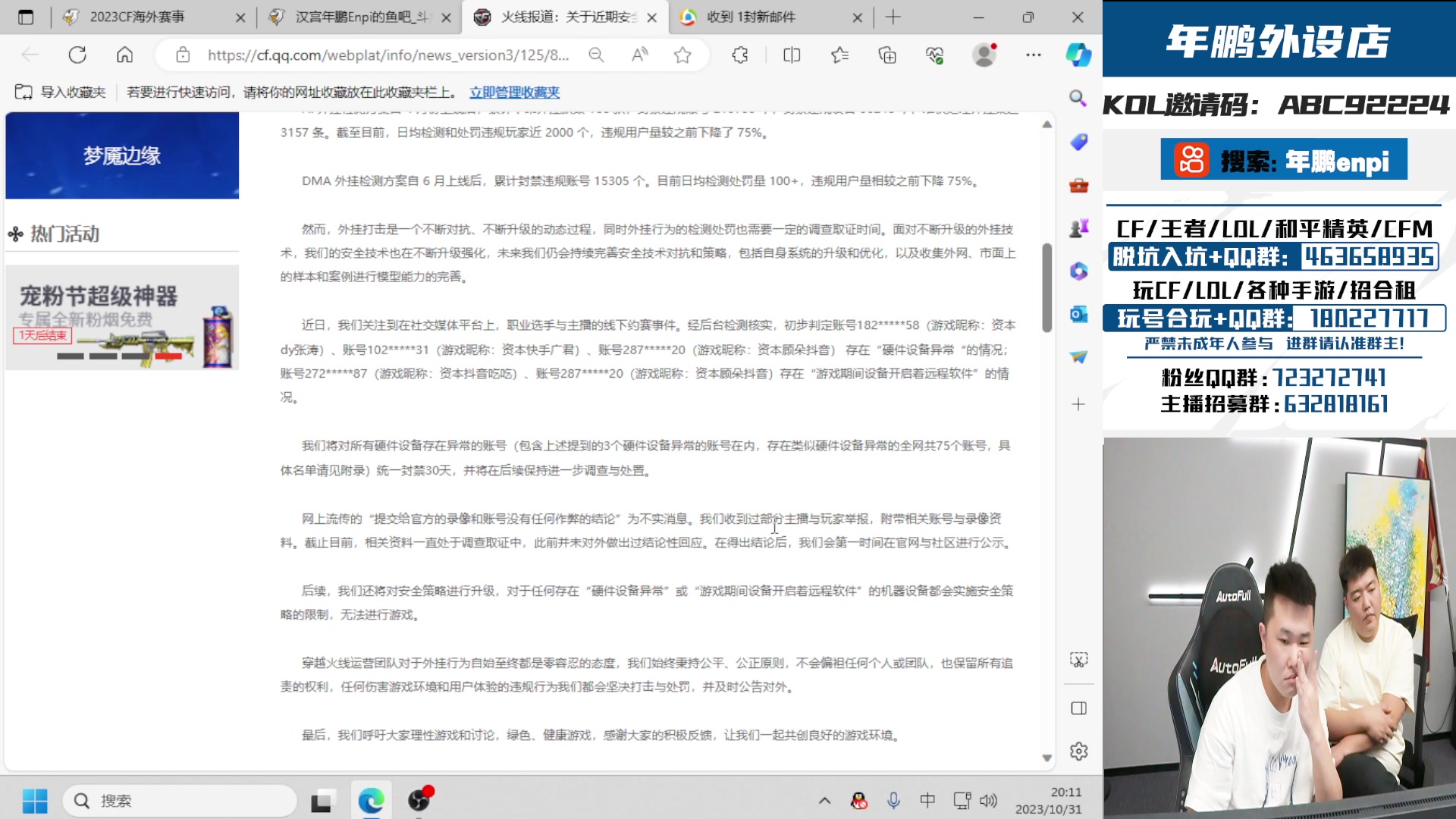View site information lock icon
The image size is (1456, 819).
[183, 55]
